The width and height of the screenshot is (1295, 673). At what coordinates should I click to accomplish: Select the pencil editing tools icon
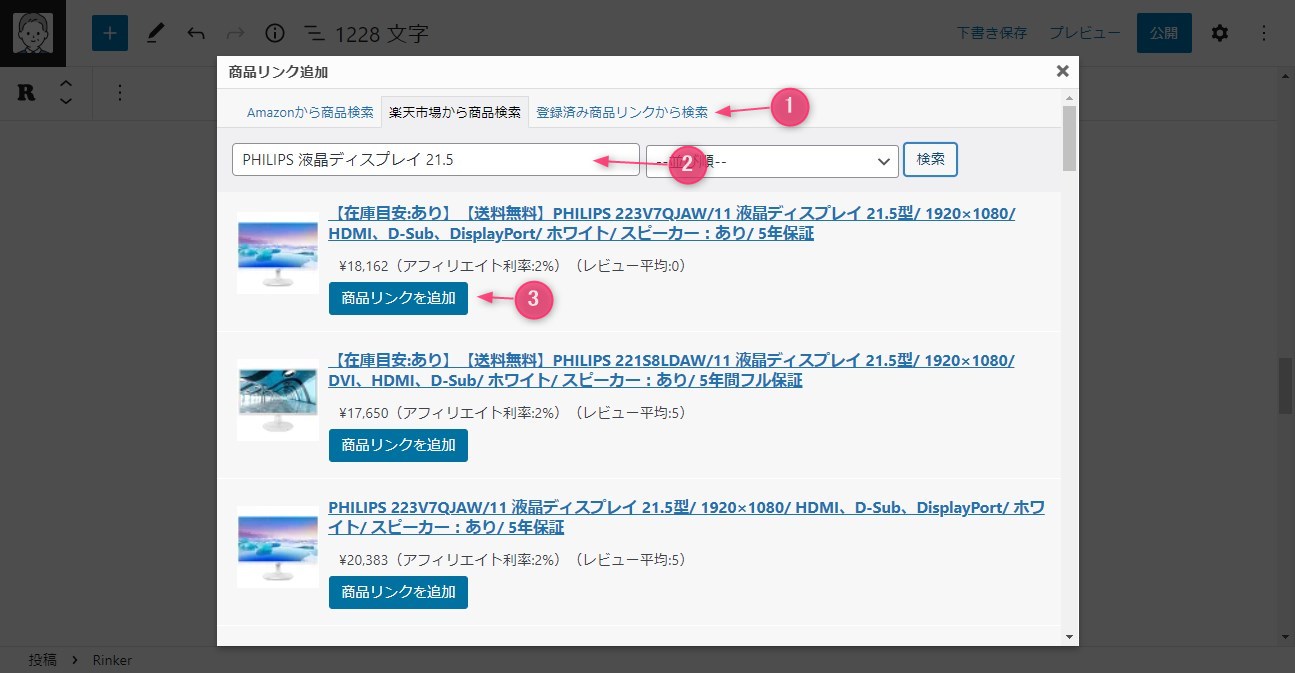pos(155,32)
